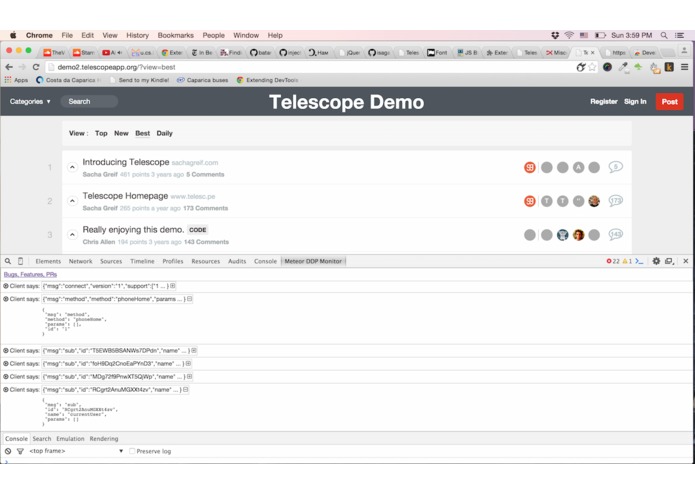Click the red Post button
The image size is (695, 494).
coord(669,101)
